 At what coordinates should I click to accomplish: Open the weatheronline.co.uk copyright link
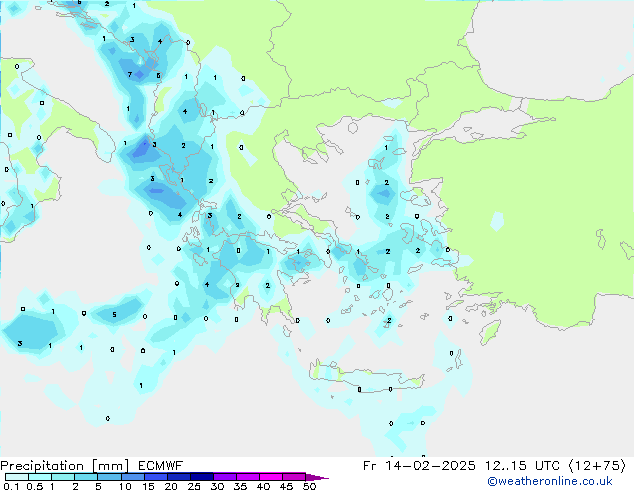click(x=549, y=481)
